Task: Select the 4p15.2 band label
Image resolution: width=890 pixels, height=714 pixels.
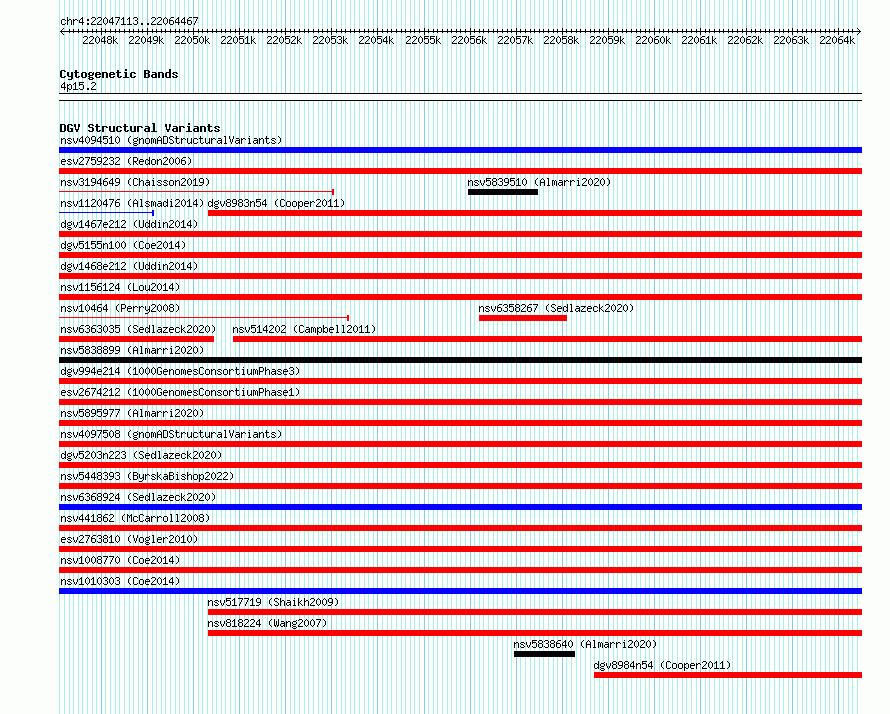Action: click(78, 86)
